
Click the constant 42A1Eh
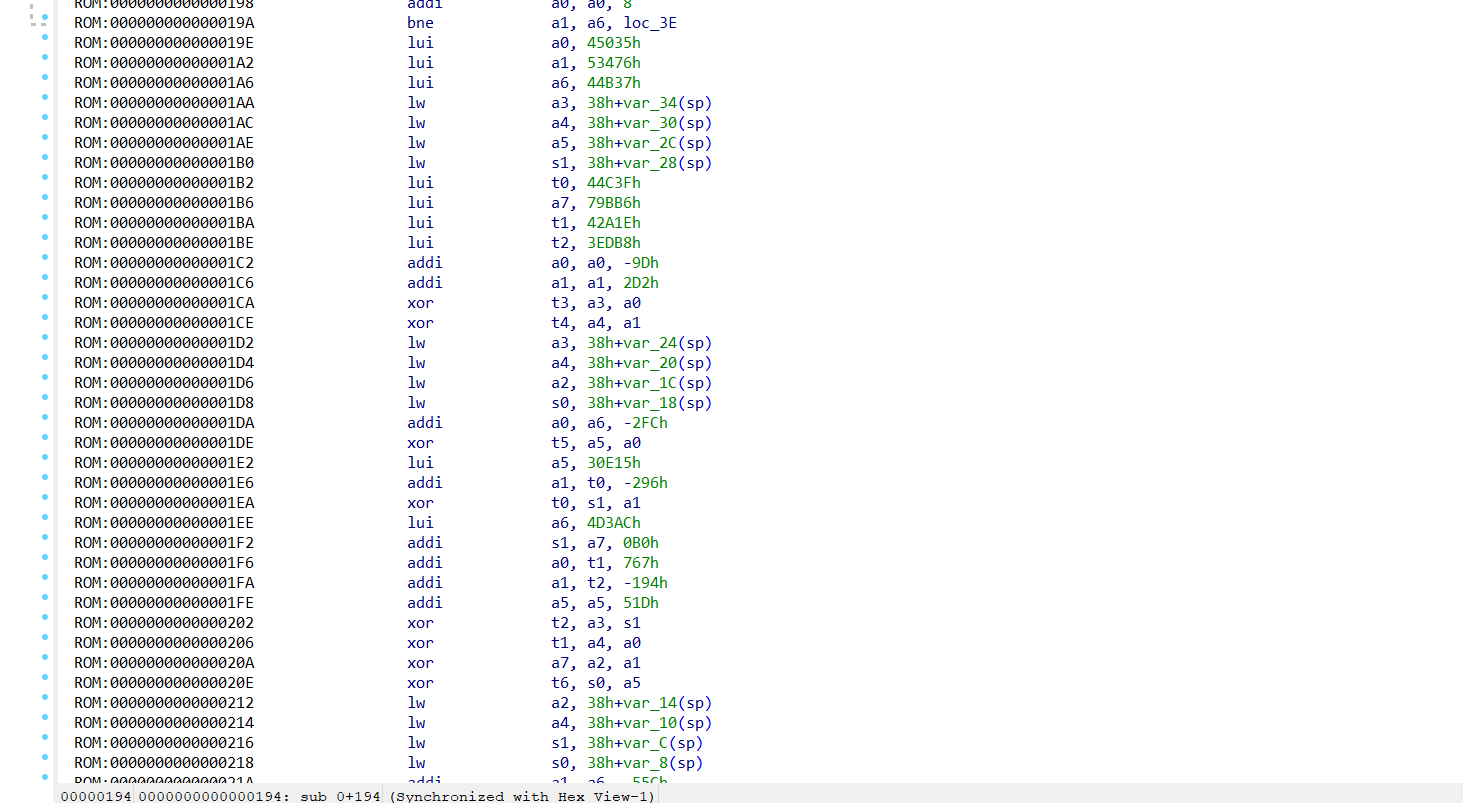click(x=614, y=223)
